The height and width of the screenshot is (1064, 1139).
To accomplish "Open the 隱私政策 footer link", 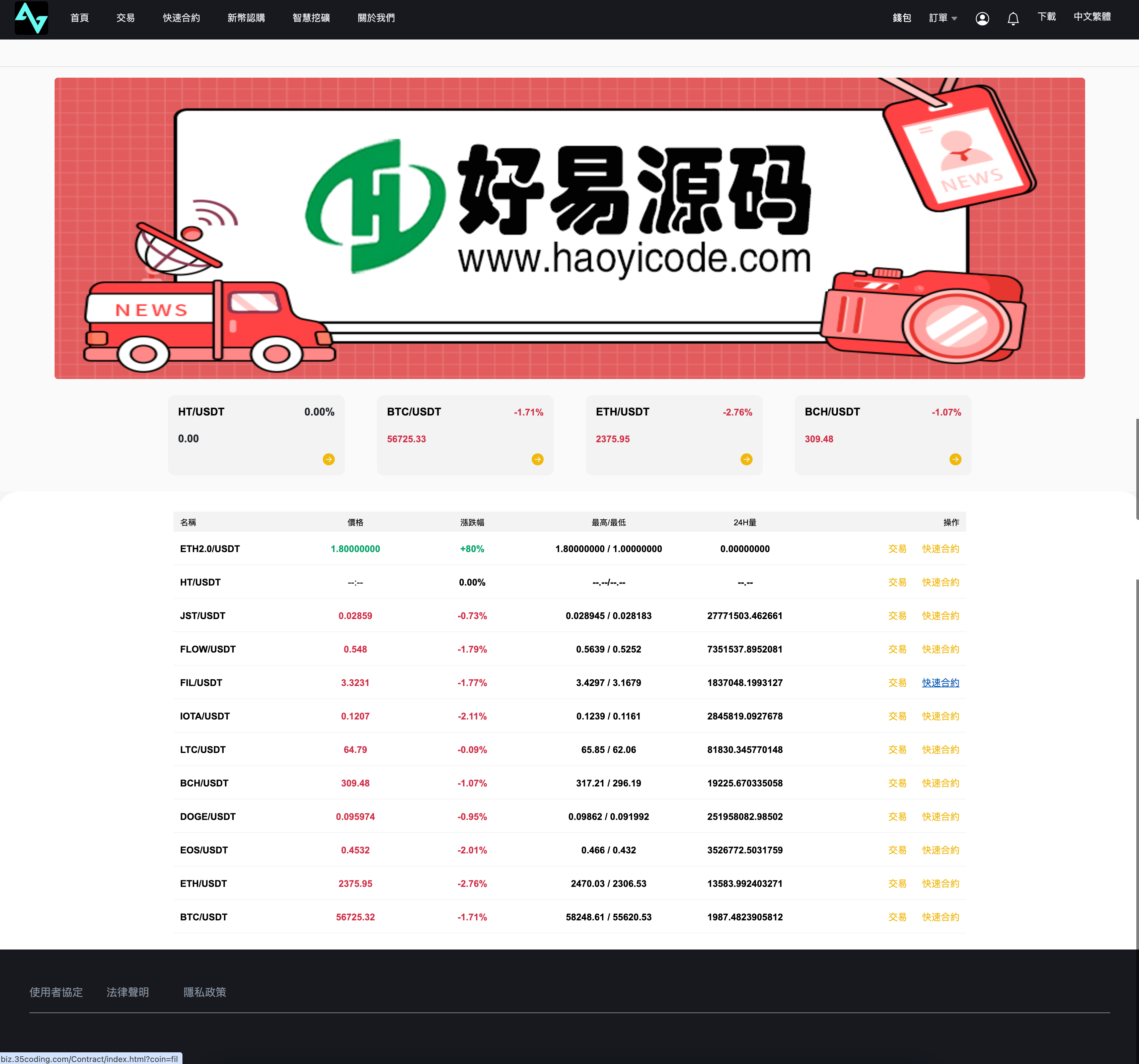I will point(205,992).
